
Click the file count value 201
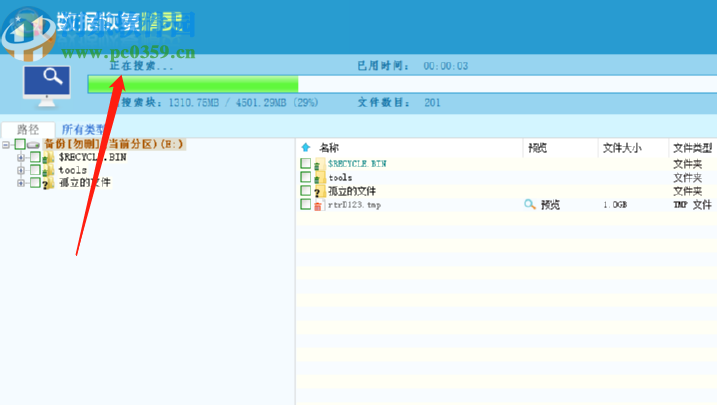pyautogui.click(x=432, y=102)
